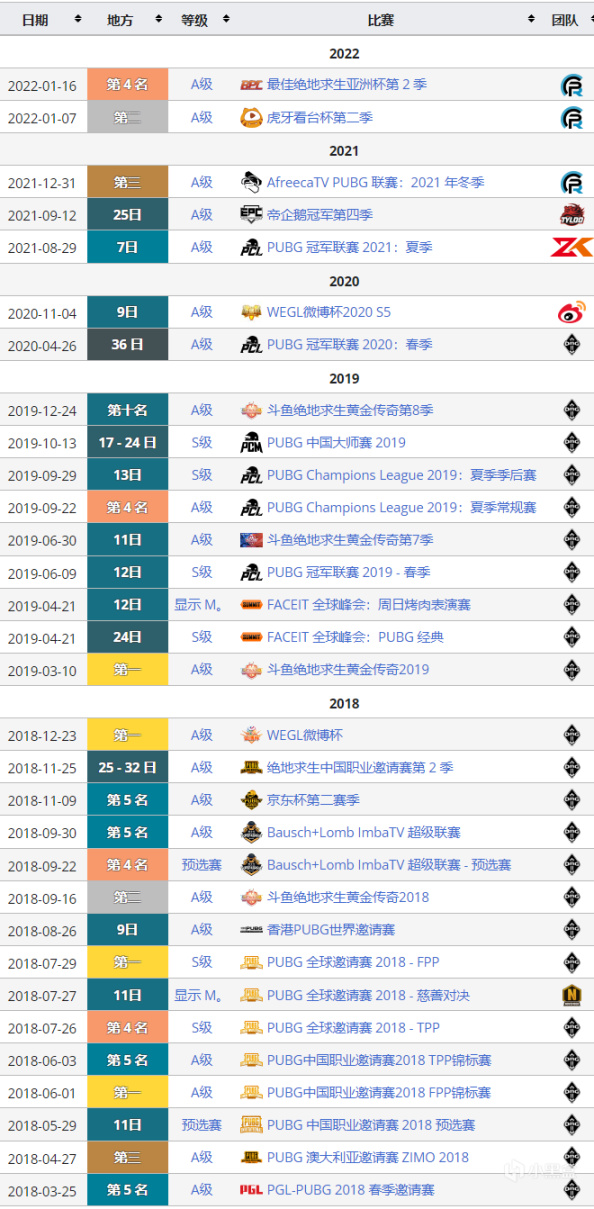This screenshot has height=1209, width=594.
Task: Click the team logo in the 2021-12-31 row
Action: pos(572,182)
